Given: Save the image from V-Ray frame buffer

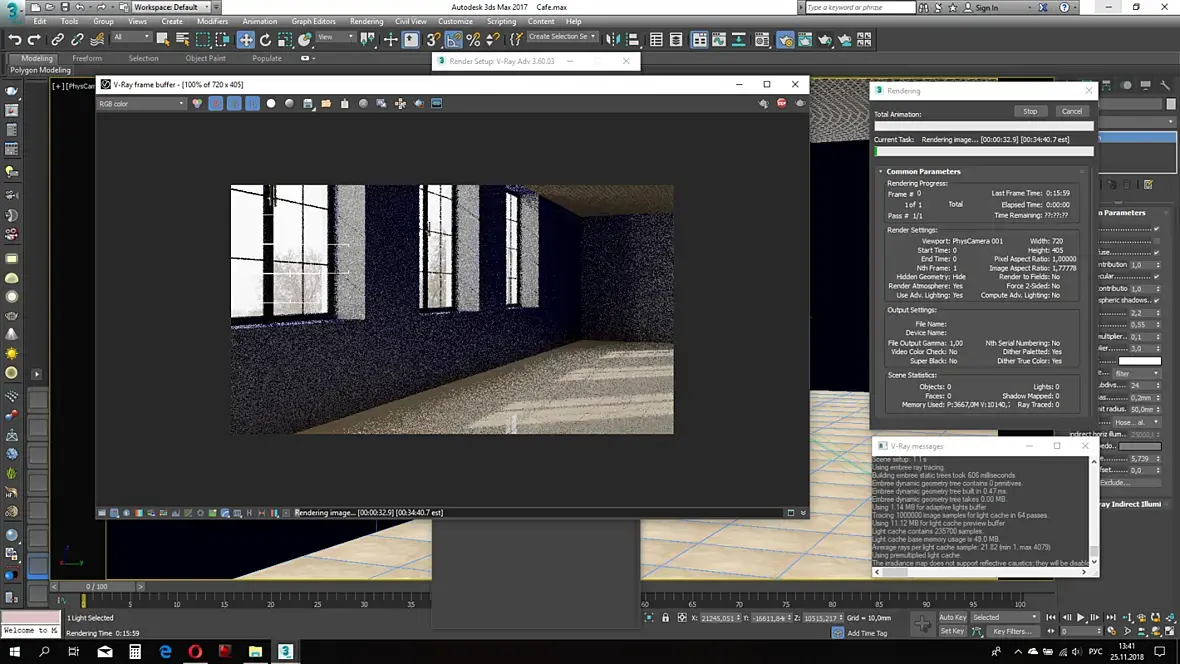Looking at the screenshot, I should (x=308, y=104).
